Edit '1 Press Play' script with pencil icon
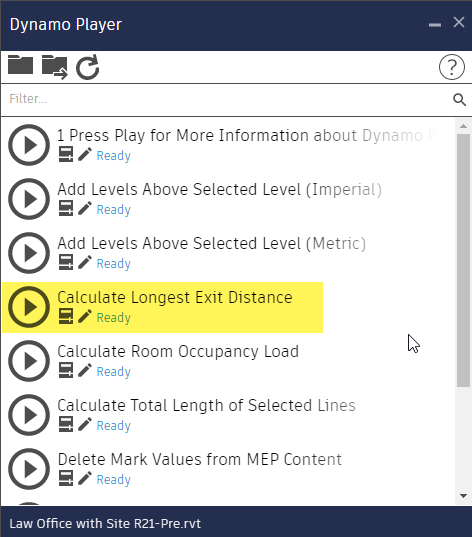The height and width of the screenshot is (537, 472). point(85,154)
